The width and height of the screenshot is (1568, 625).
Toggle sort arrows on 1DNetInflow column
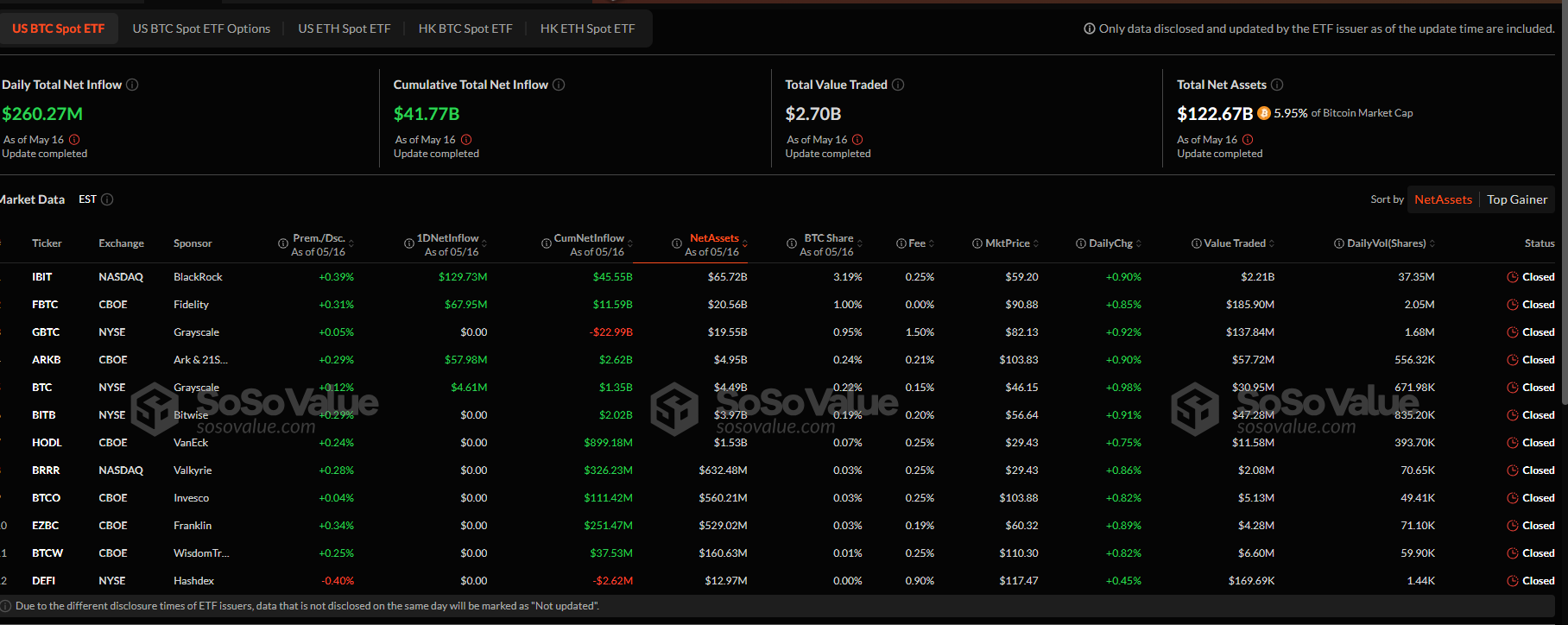pyautogui.click(x=484, y=243)
